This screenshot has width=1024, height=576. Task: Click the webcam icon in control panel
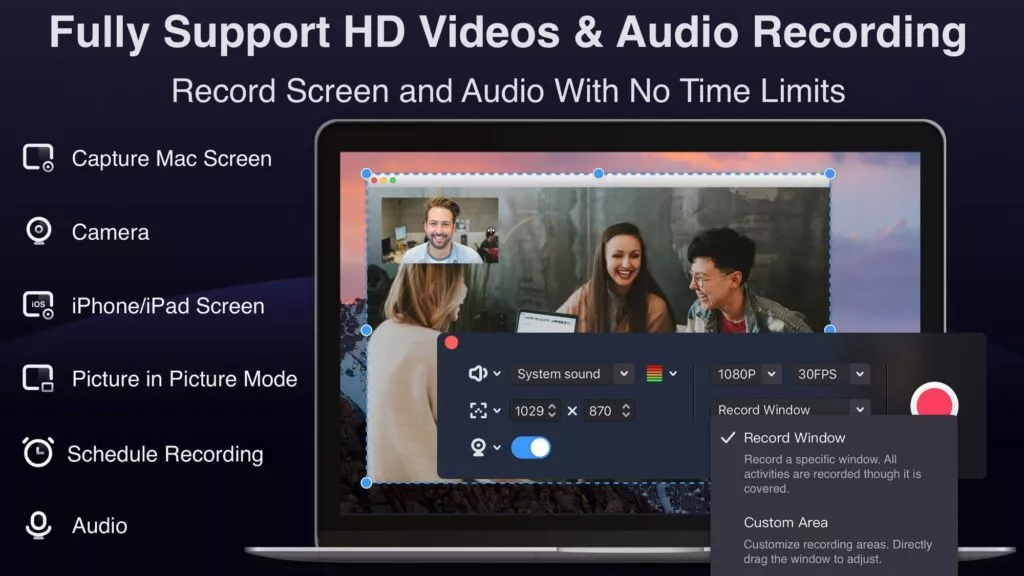[478, 447]
